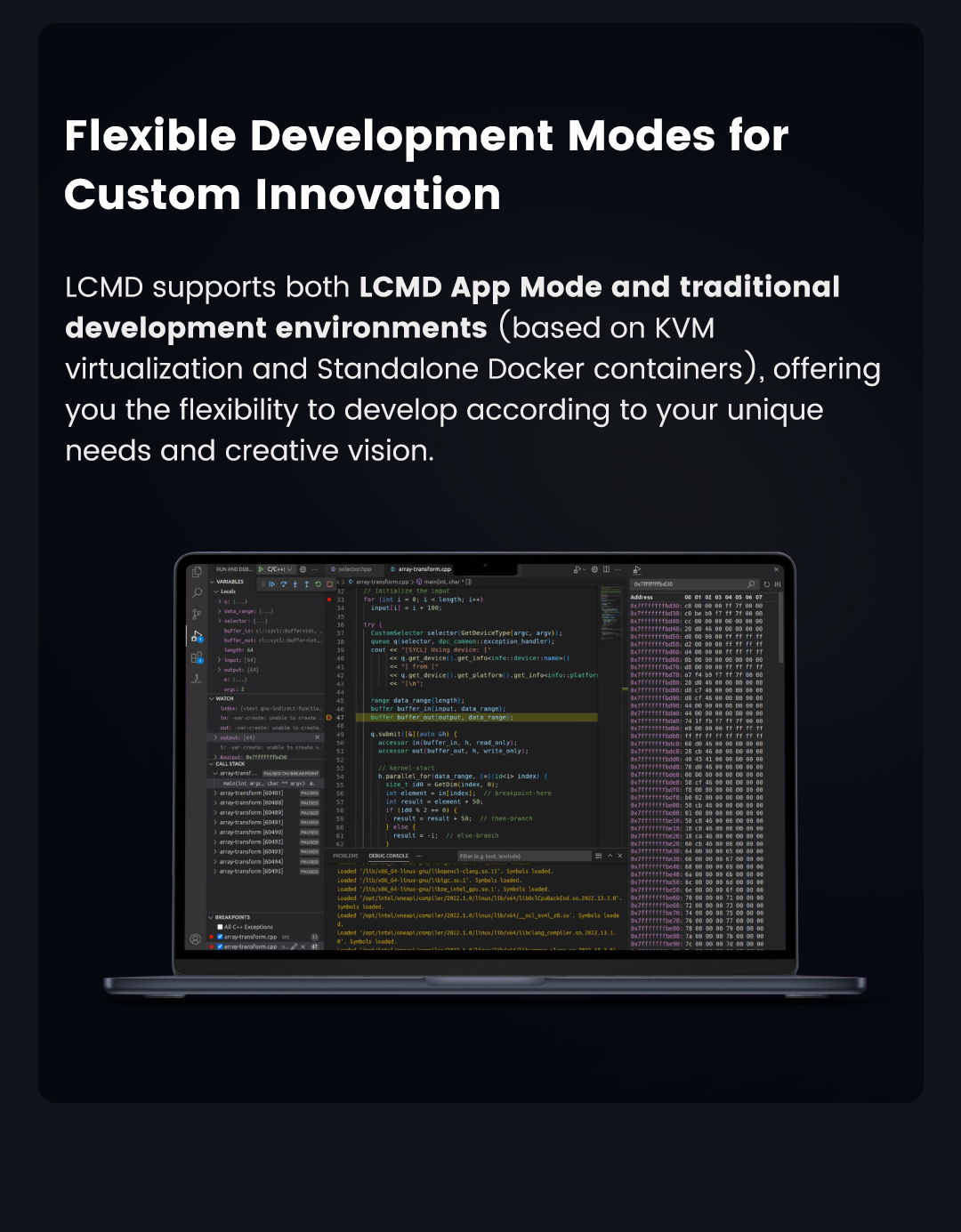Open the Extensions view icon
Screen dimensions: 961x1232
(197, 657)
